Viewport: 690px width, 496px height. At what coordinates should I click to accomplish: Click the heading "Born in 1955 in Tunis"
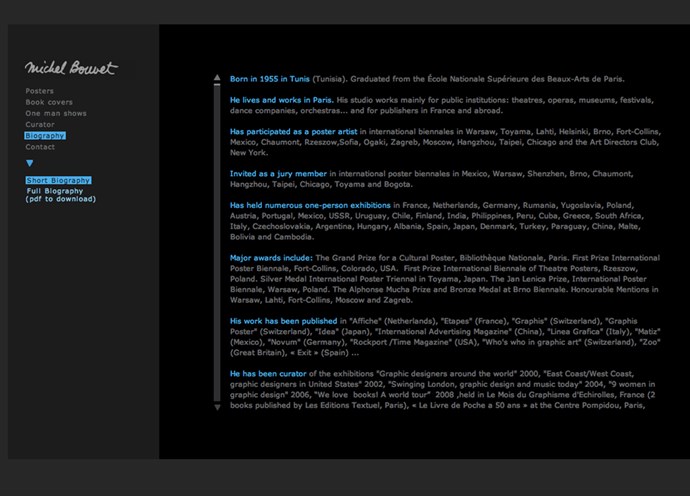click(270, 79)
